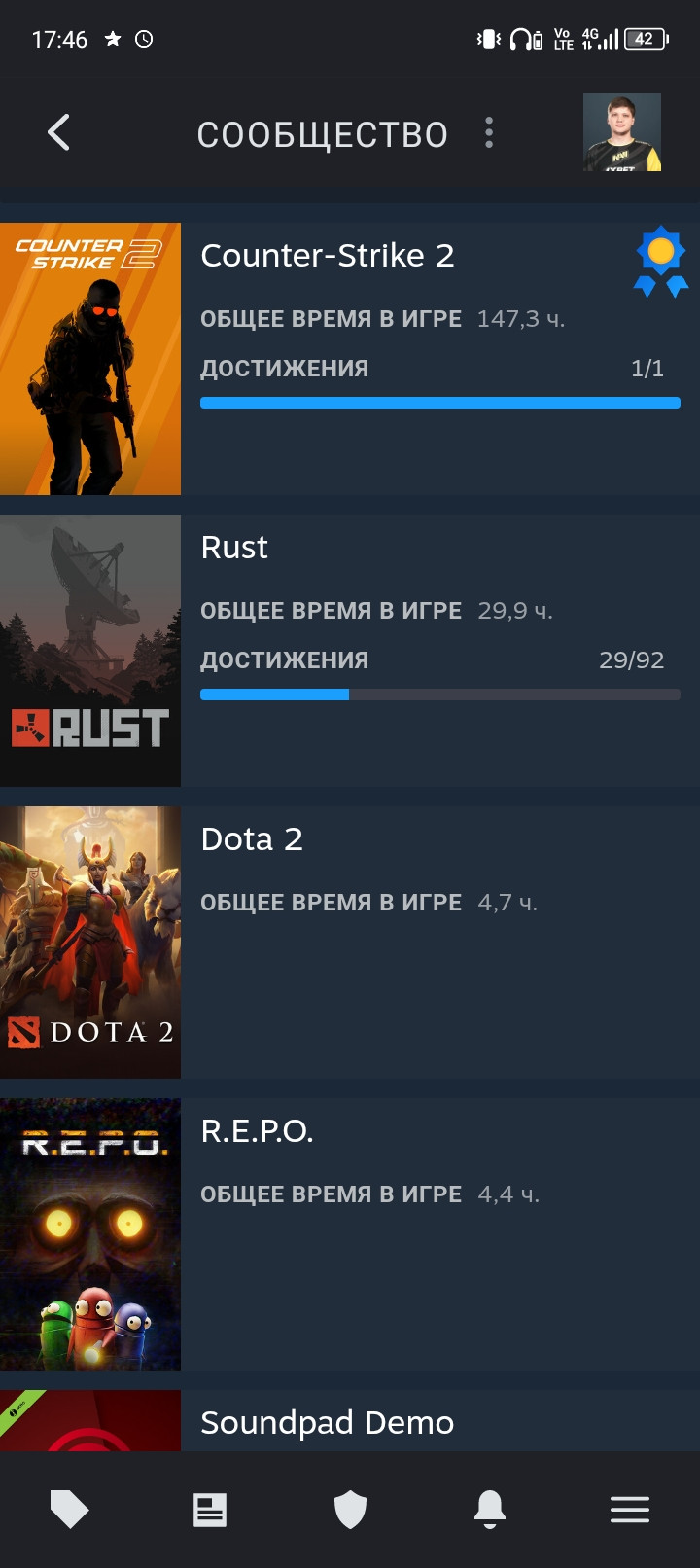Open the profile avatar picture
This screenshot has height=1568, width=700.
coord(622,132)
